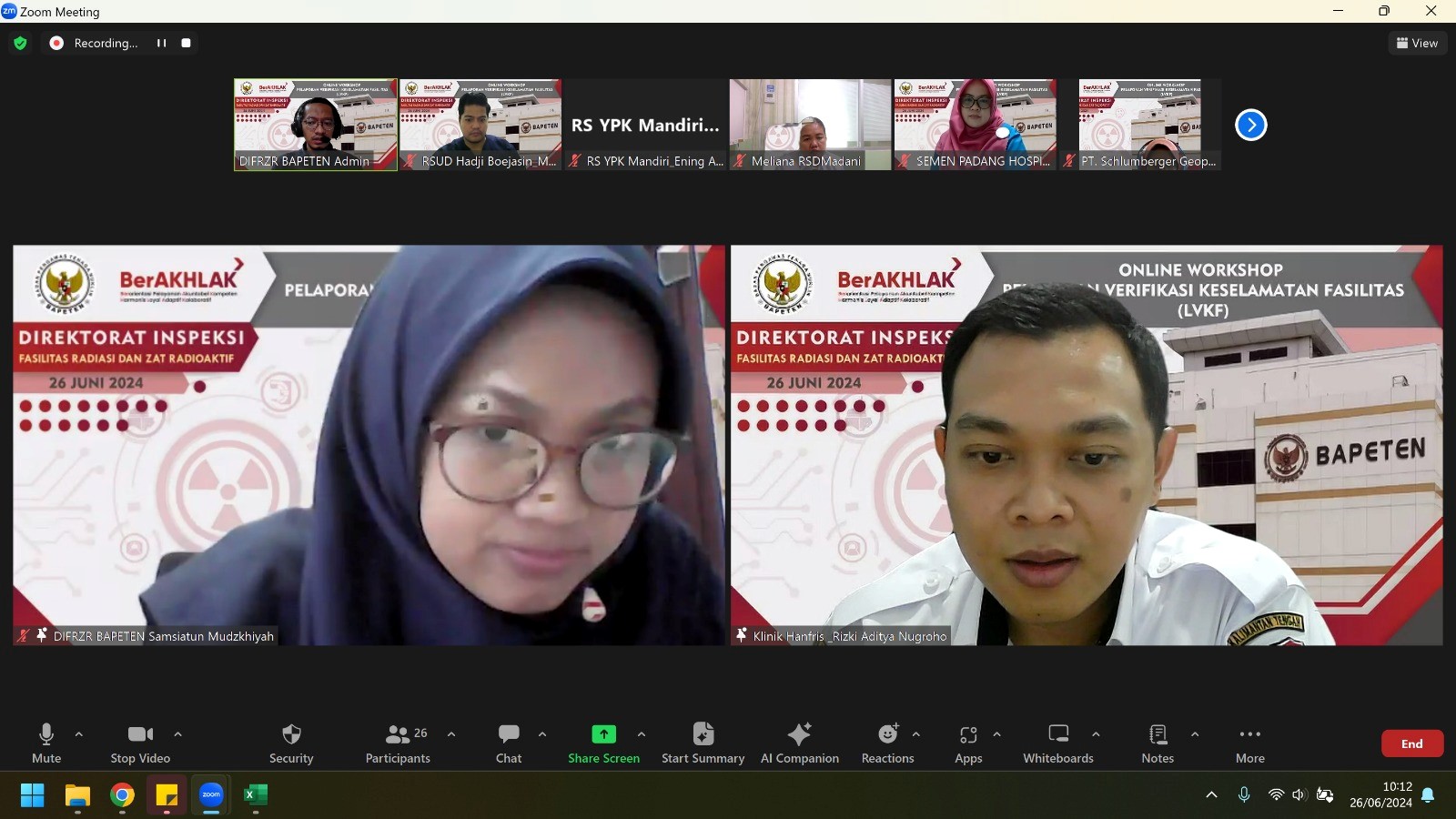Expand the arrow beside Notes
The width and height of the screenshot is (1456, 819).
coord(1195,734)
